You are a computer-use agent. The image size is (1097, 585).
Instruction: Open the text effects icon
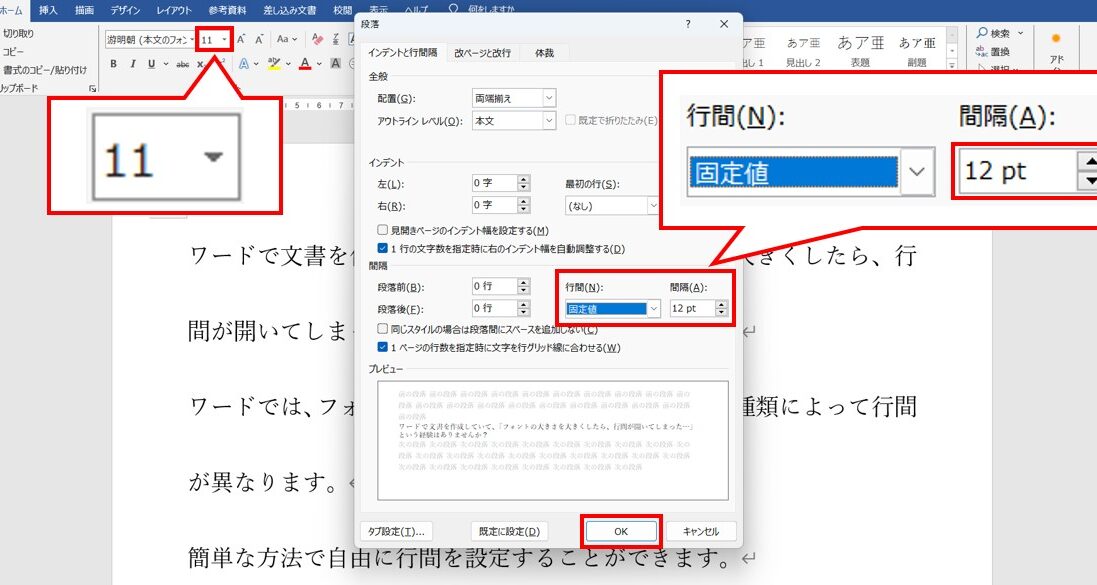[x=243, y=64]
